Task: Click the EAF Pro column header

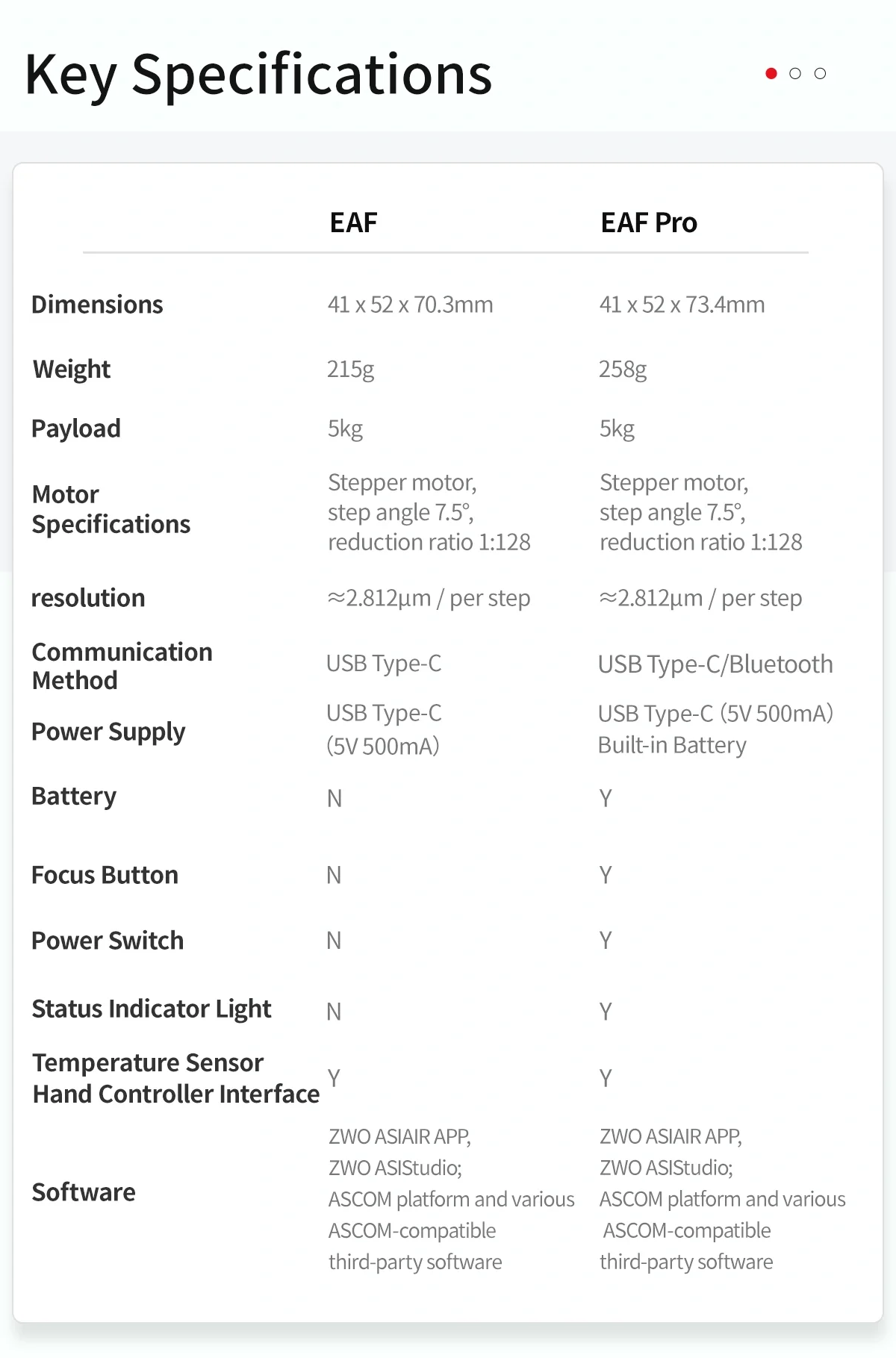Action: [648, 222]
